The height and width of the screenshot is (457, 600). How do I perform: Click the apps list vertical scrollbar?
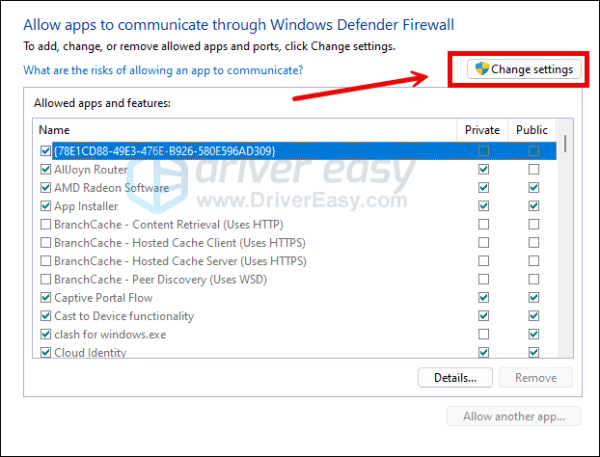tap(565, 240)
